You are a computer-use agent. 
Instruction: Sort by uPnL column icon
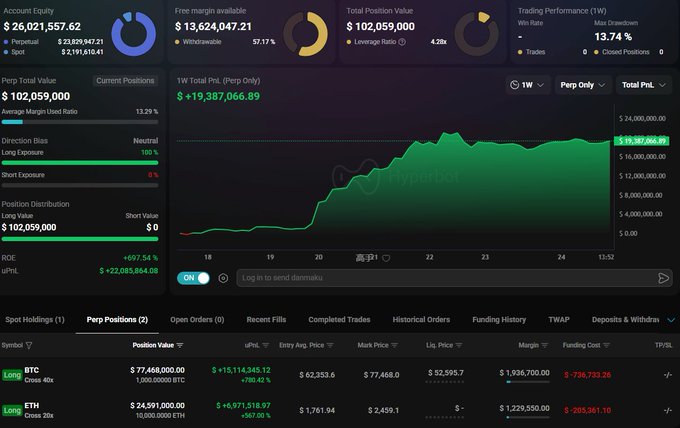click(266, 346)
